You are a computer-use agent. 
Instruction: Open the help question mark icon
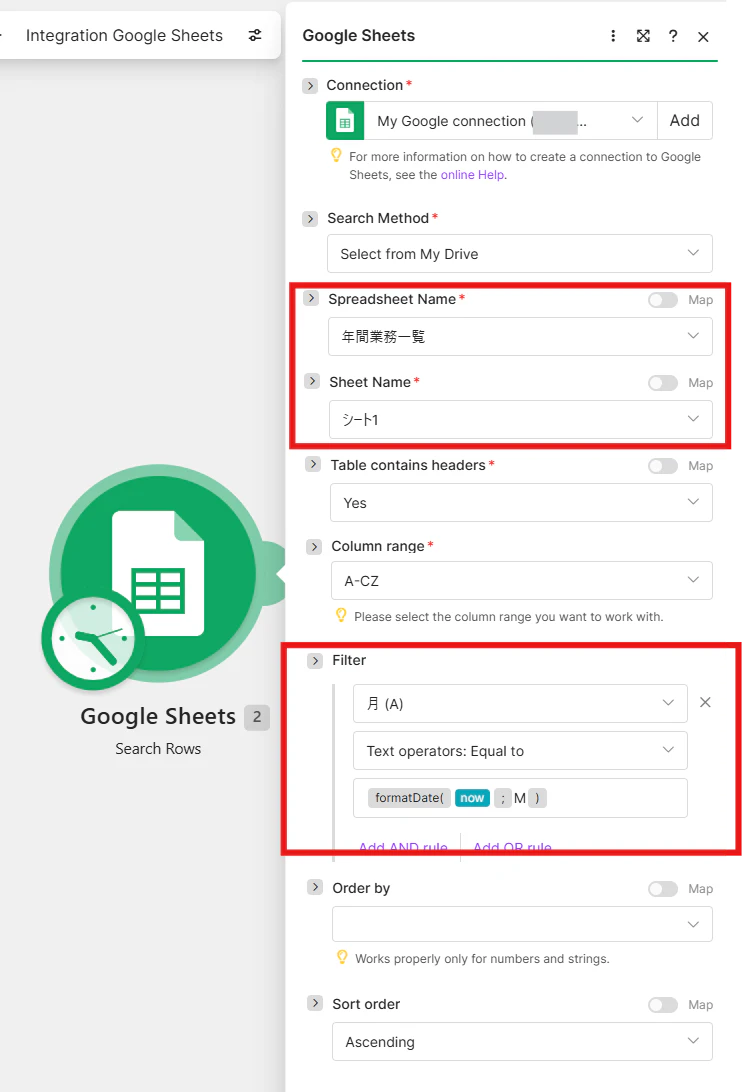point(673,36)
